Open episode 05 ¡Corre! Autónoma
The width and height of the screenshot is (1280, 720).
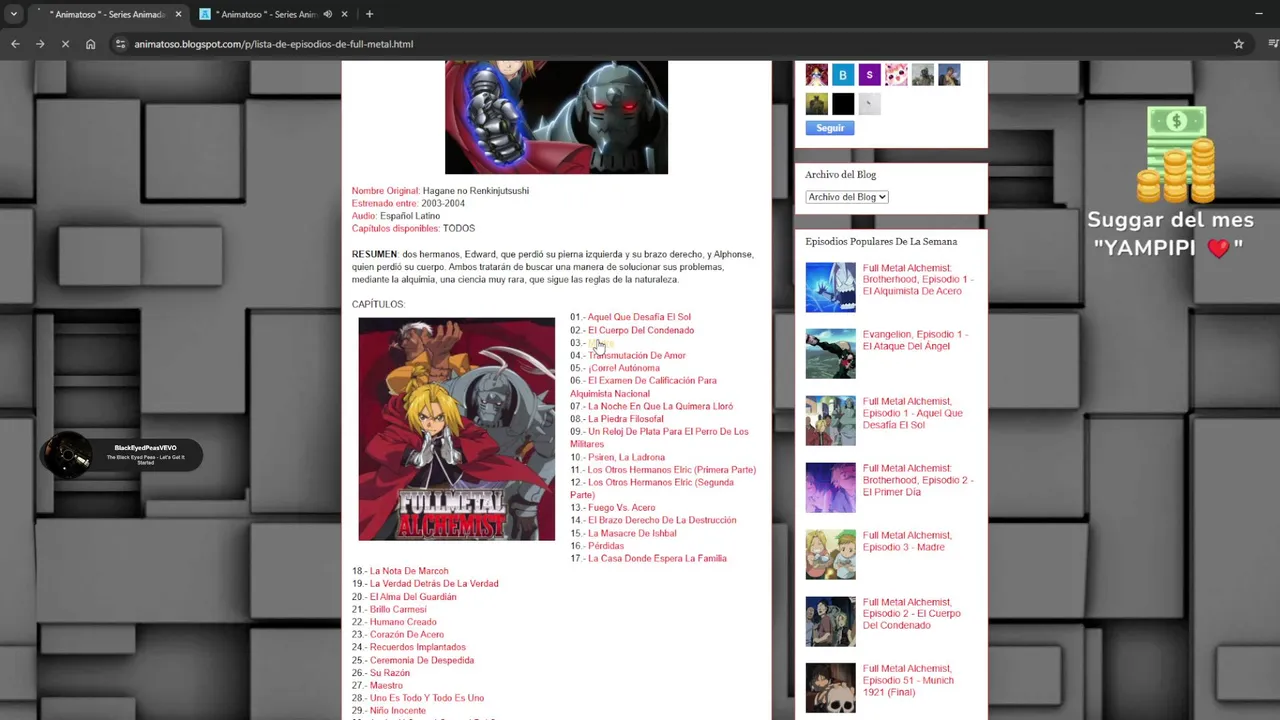coord(624,368)
